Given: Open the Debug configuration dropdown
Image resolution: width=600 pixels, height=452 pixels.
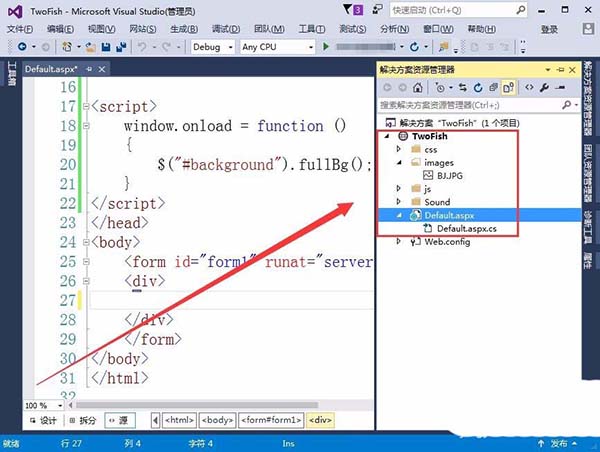Looking at the screenshot, I should click(212, 47).
